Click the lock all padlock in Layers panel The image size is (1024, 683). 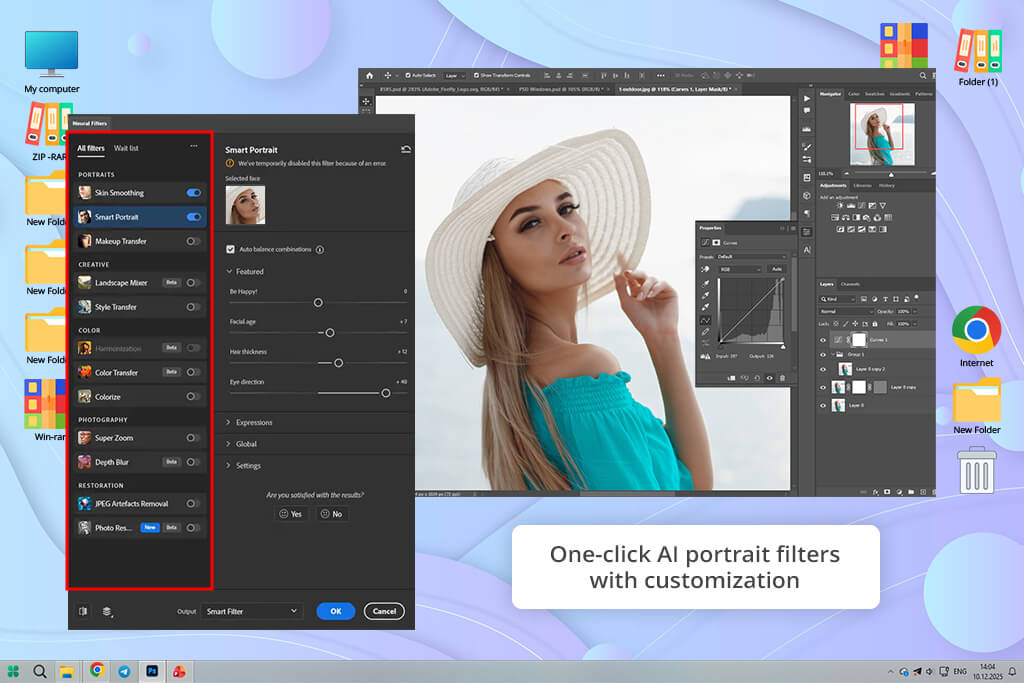(x=874, y=324)
